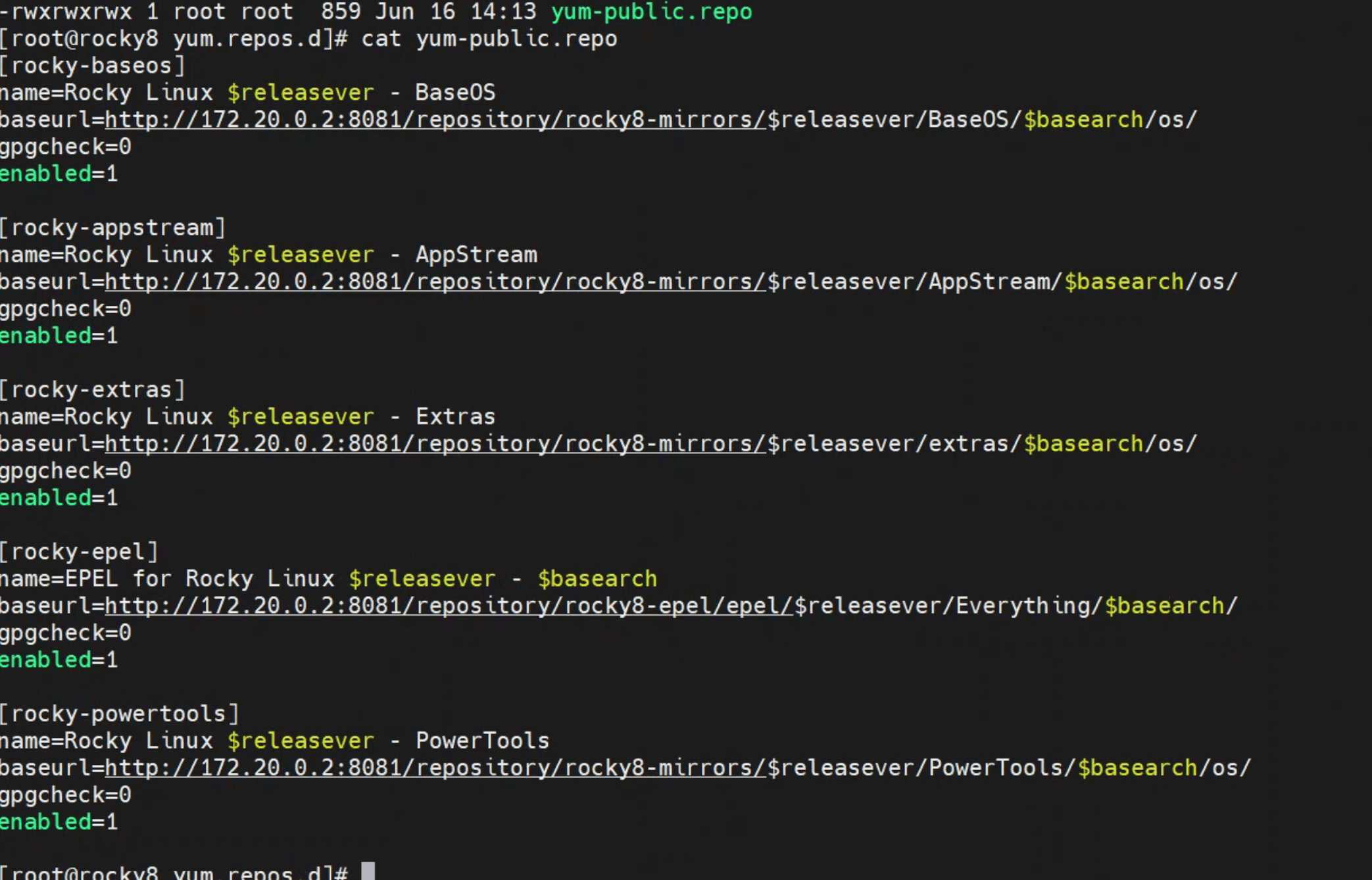The height and width of the screenshot is (880, 1372).
Task: Open the PowerTools baseurl link
Action: (435, 768)
